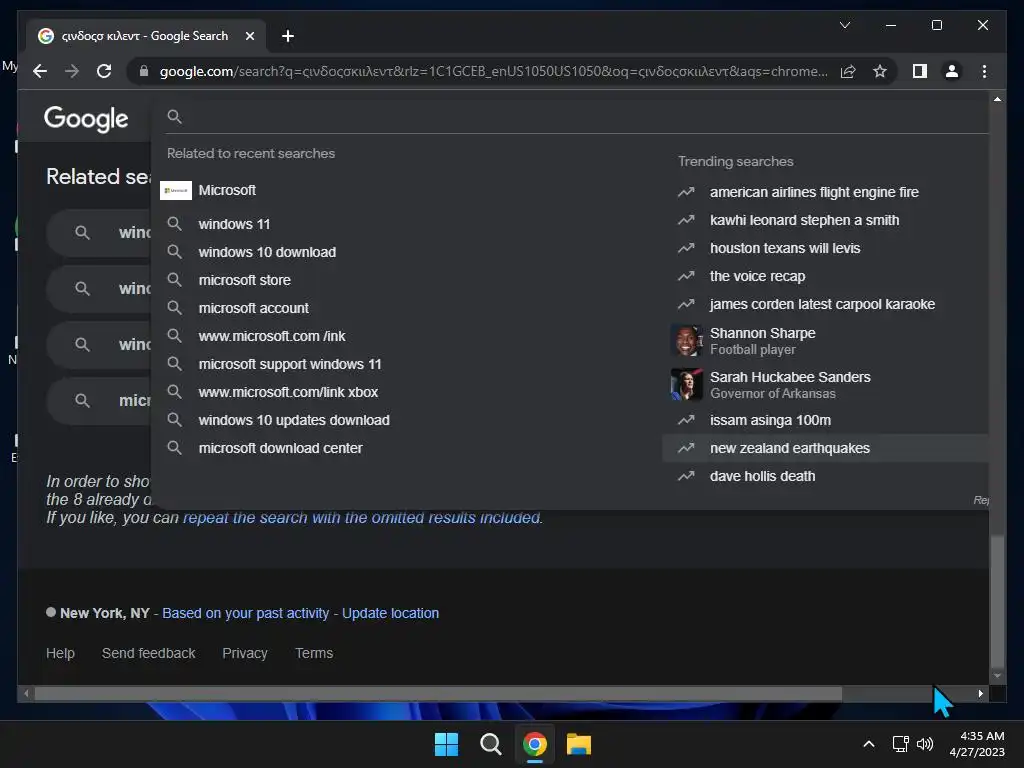Select trending 'houston texans will levis'
Viewport: 1024px width, 768px height.
point(825,248)
